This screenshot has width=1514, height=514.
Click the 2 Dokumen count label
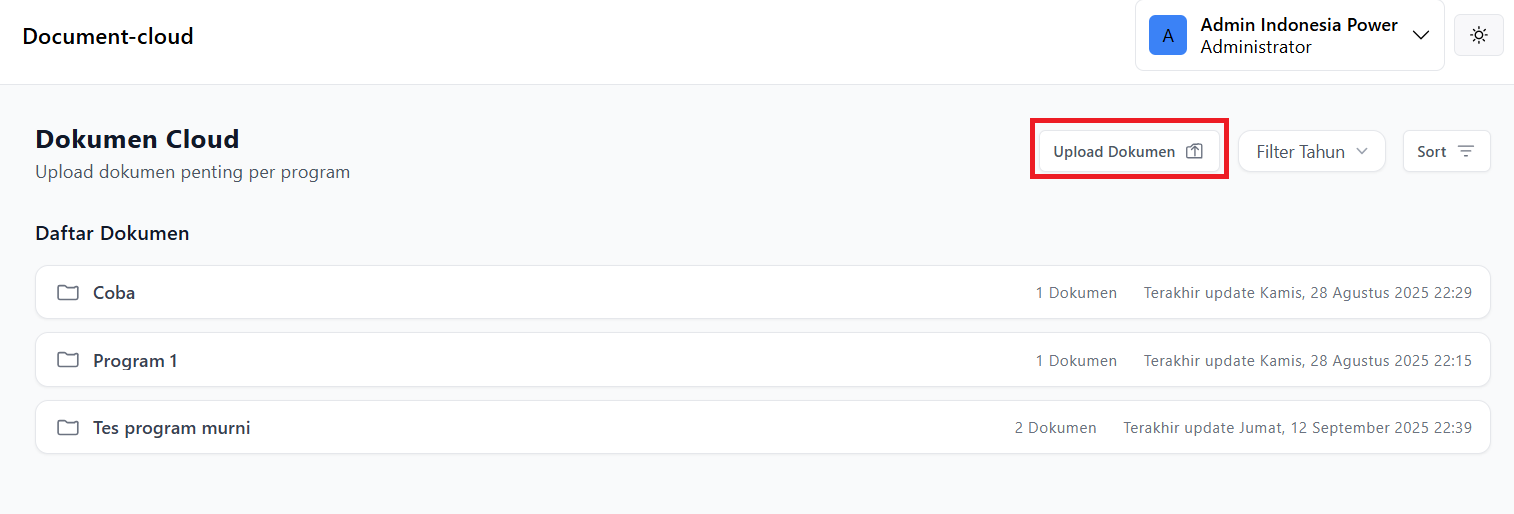[1055, 428]
